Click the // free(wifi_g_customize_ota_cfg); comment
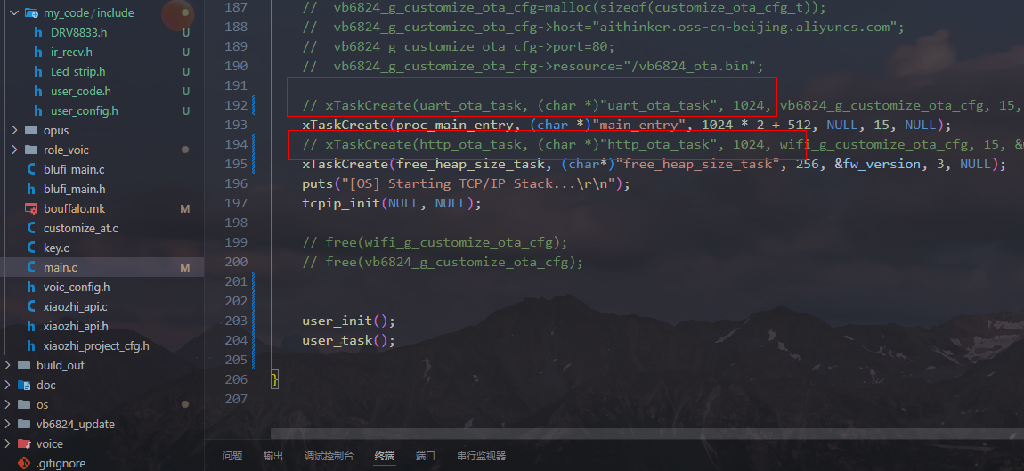This screenshot has height=471, width=1024. pos(435,242)
